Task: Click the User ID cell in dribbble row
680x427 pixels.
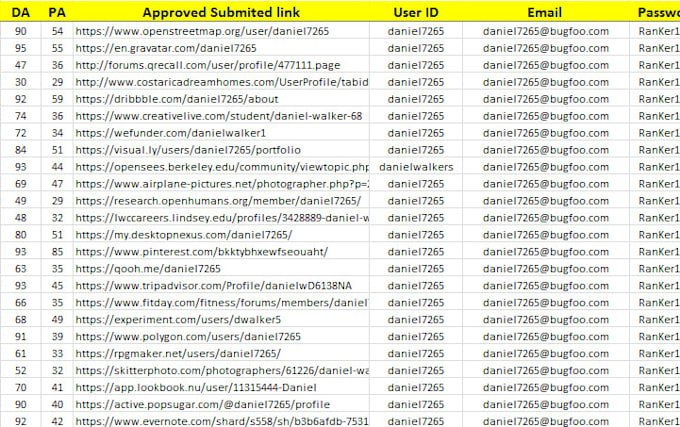Action: [416, 99]
